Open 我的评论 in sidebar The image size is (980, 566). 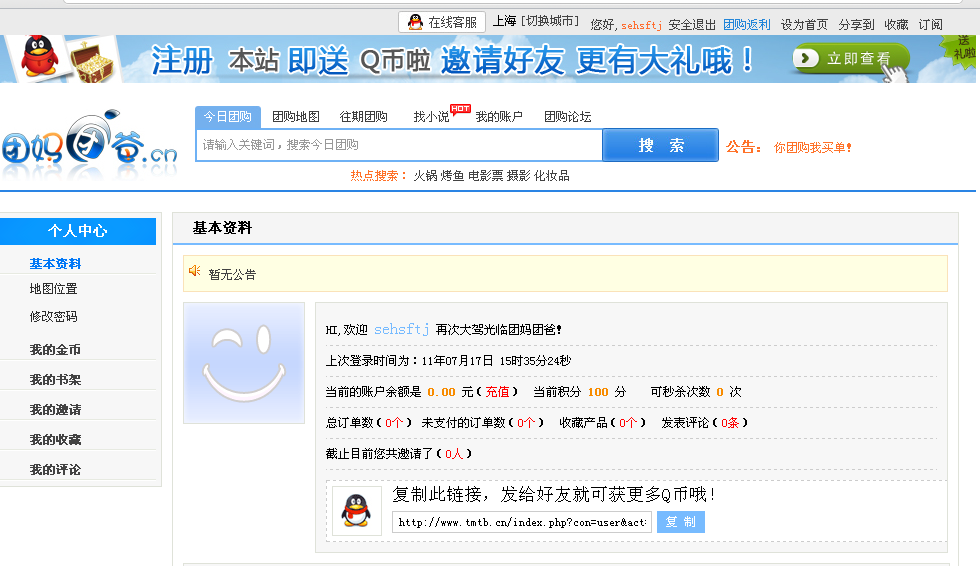point(55,470)
